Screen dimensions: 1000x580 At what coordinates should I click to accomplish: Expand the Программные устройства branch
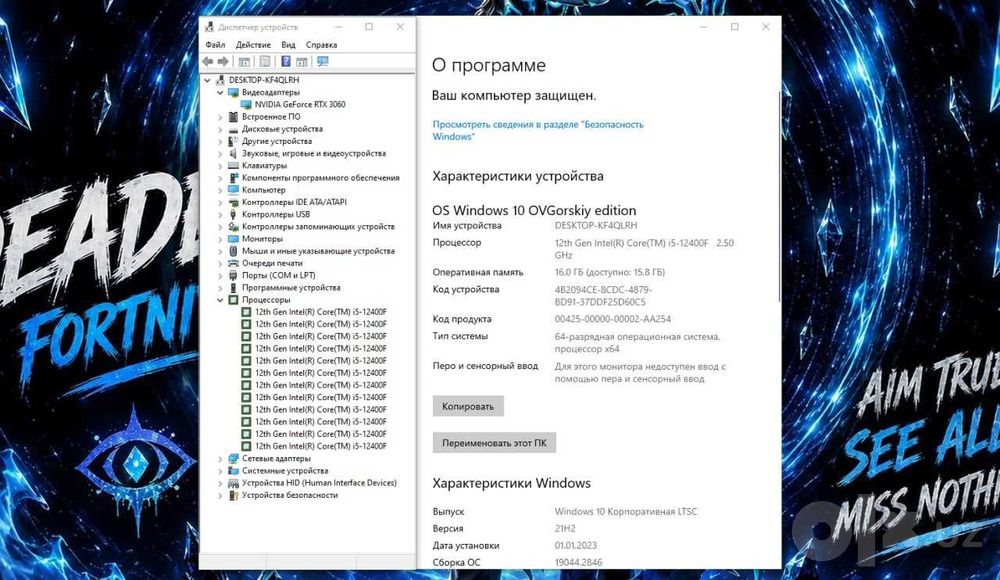coord(220,288)
